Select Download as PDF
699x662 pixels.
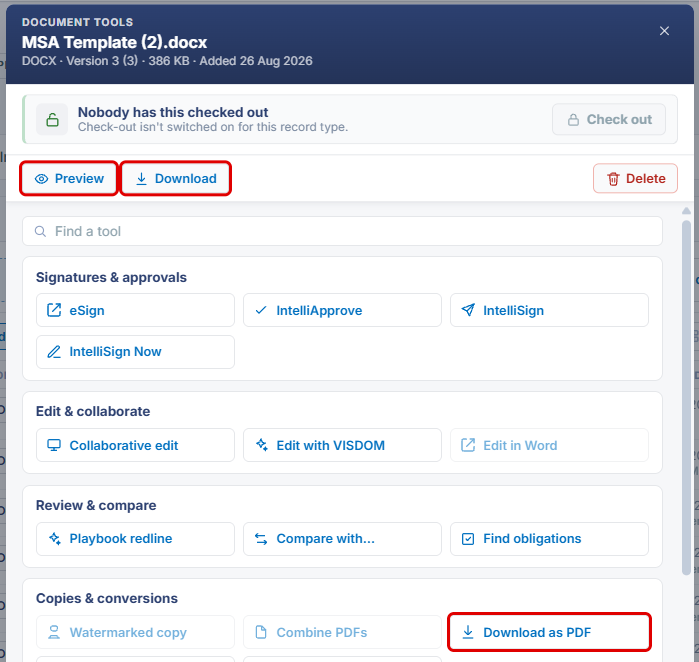[549, 632]
